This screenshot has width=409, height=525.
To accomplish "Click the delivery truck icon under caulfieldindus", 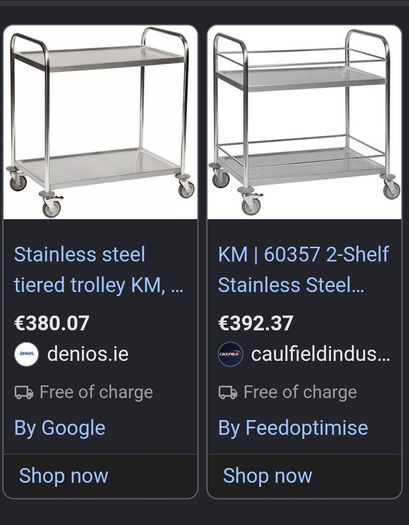I will (x=228, y=392).
